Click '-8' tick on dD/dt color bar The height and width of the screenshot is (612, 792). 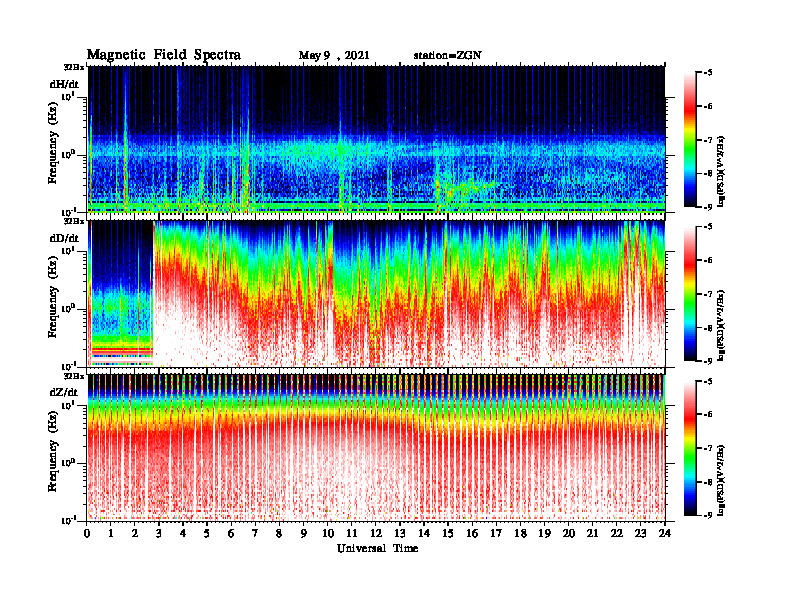(708, 328)
